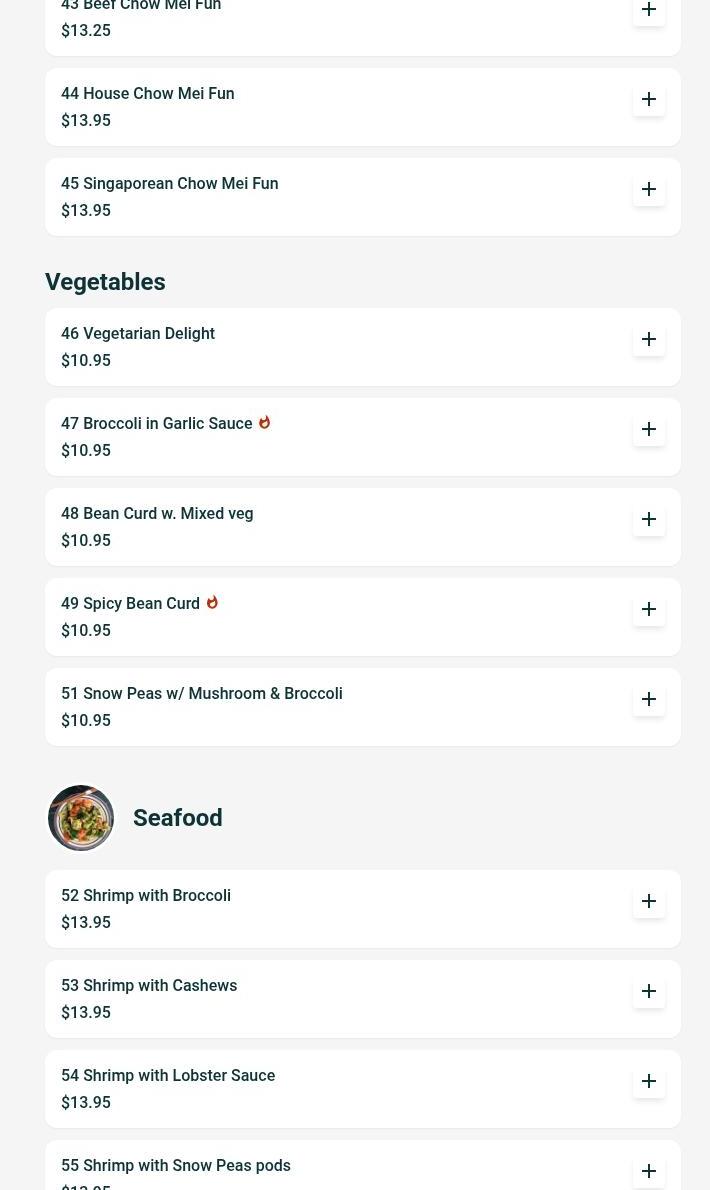Tap plus for 48 Bean Curd w. Mixed veg
710x1190 pixels.
pyautogui.click(x=649, y=519)
